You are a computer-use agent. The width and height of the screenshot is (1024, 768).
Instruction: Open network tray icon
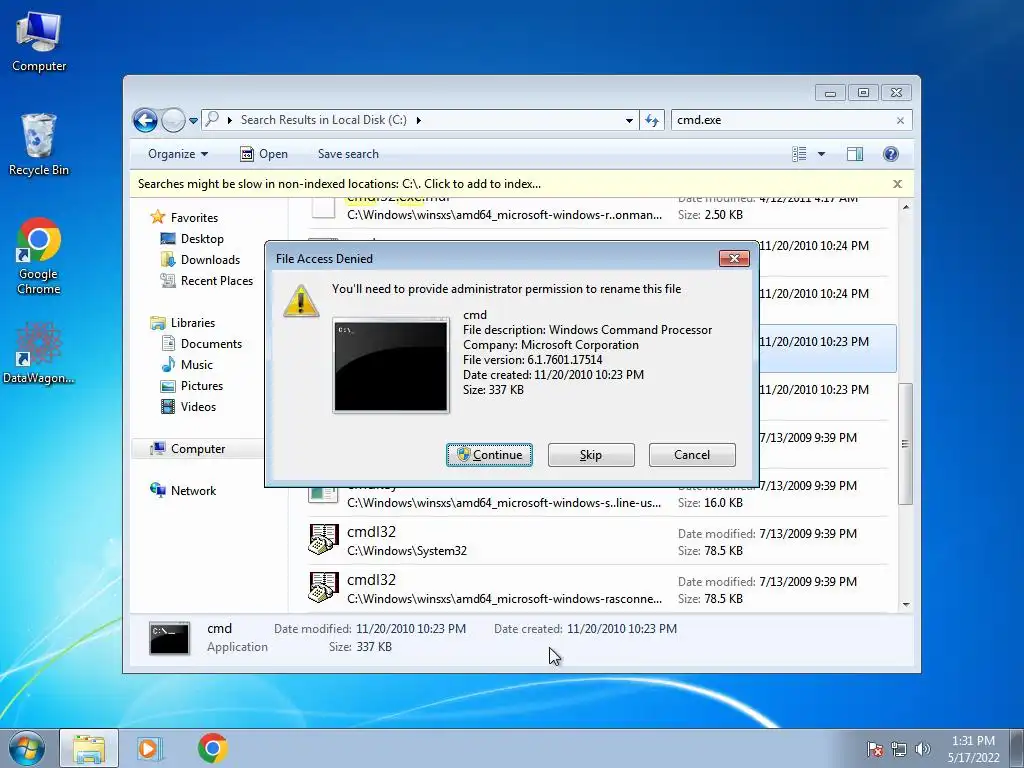click(899, 749)
